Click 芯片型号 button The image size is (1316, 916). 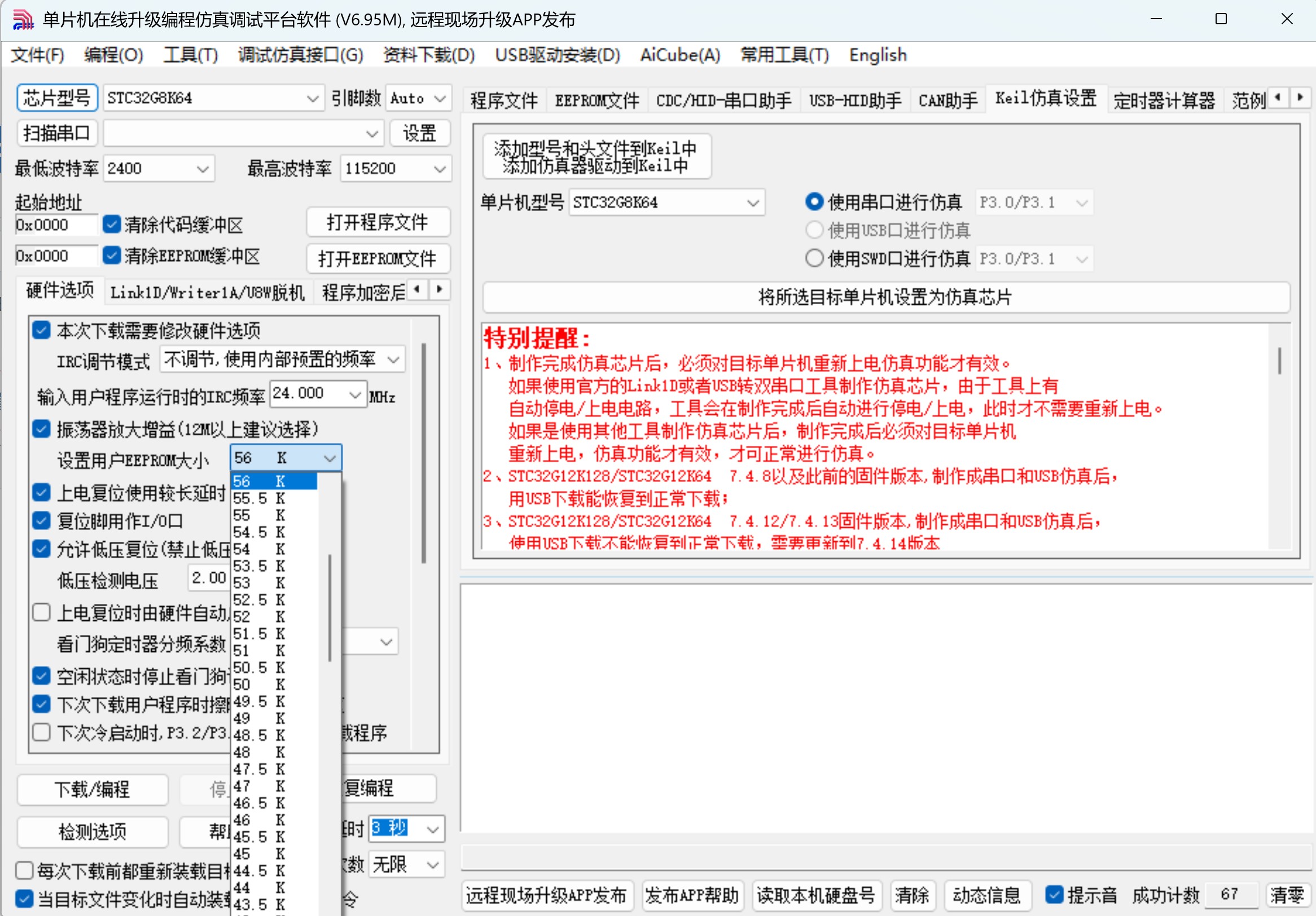(x=58, y=98)
